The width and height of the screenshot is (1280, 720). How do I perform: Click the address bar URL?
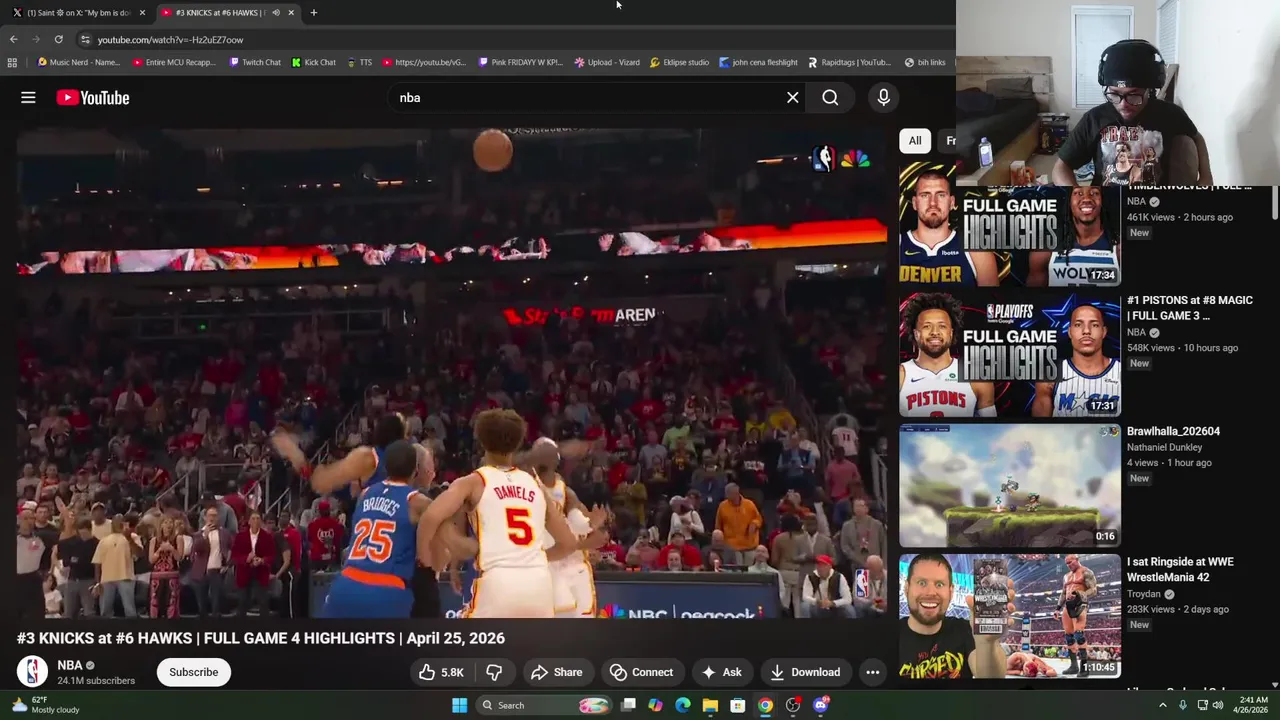pyautogui.click(x=170, y=40)
